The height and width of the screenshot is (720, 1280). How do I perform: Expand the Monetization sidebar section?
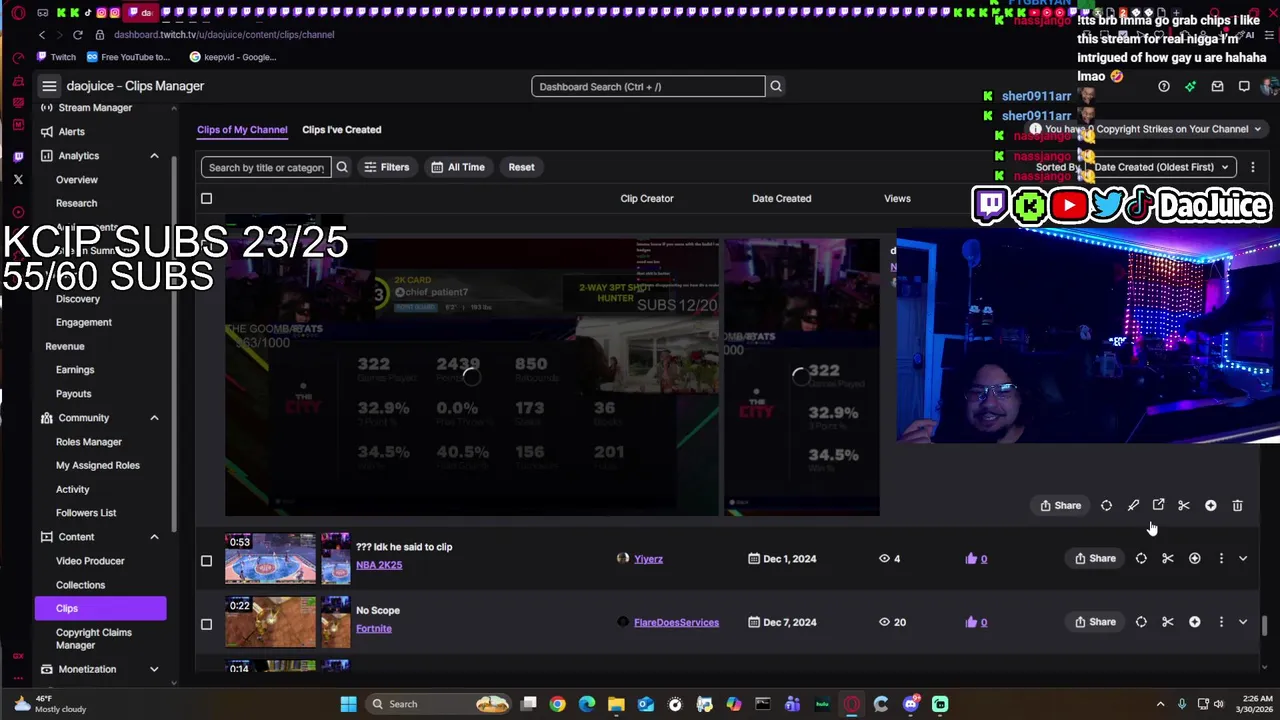click(x=154, y=669)
